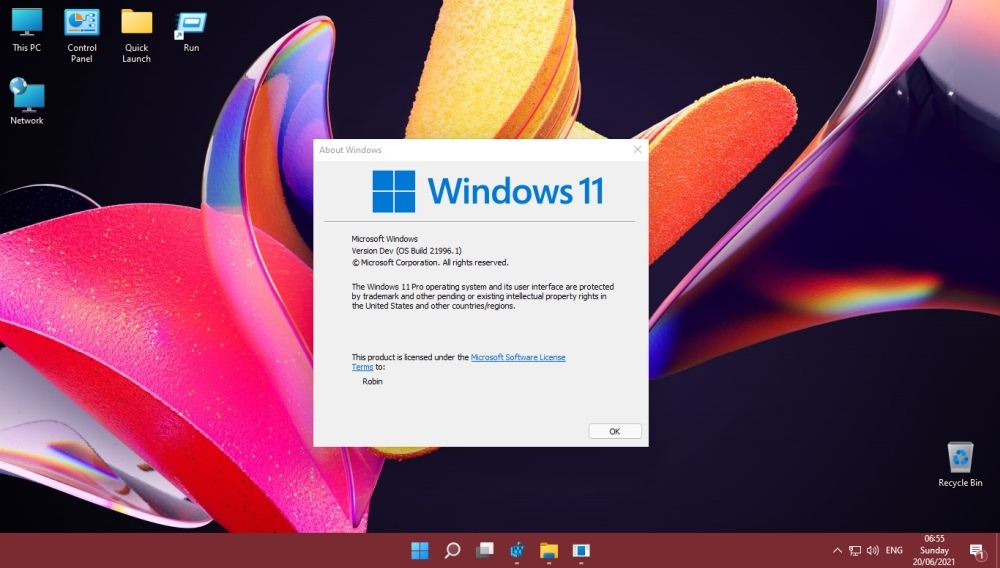Click the blue app icon next to Task View

point(517,550)
